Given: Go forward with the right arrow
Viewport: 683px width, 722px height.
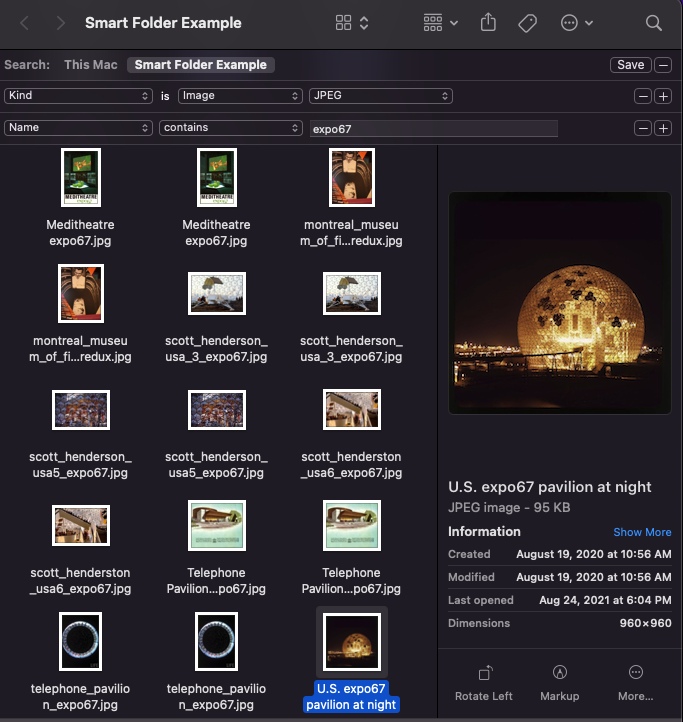Looking at the screenshot, I should [x=61, y=23].
